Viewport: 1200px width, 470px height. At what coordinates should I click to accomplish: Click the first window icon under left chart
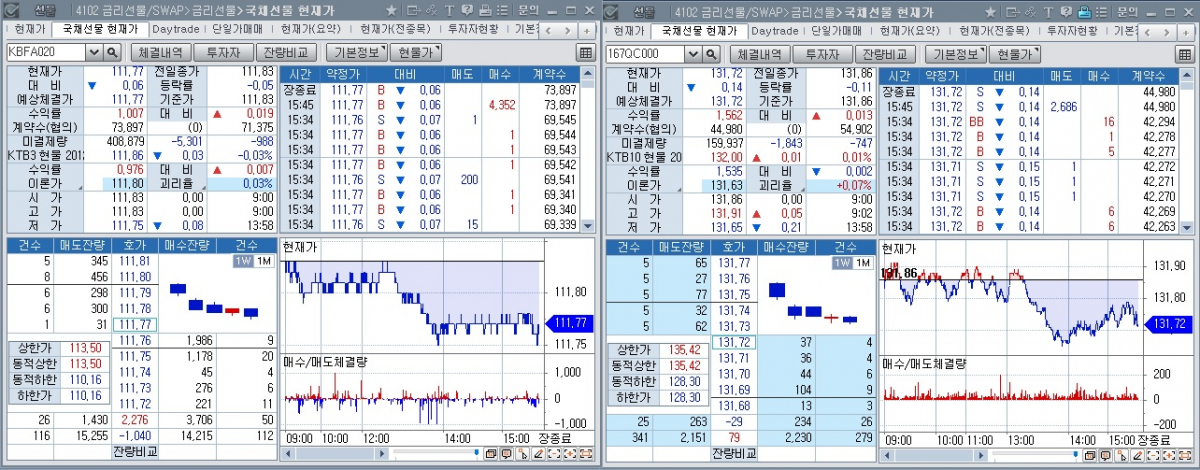[x=491, y=454]
